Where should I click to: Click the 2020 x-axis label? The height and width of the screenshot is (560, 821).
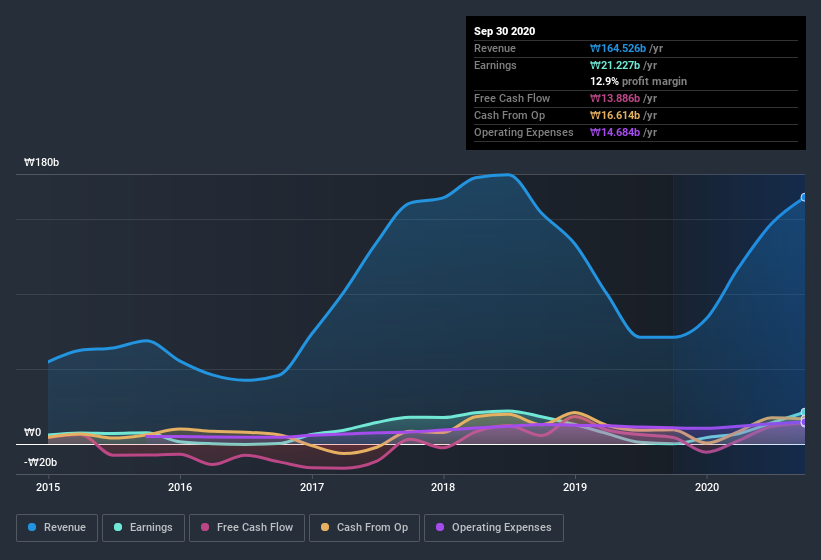706,487
